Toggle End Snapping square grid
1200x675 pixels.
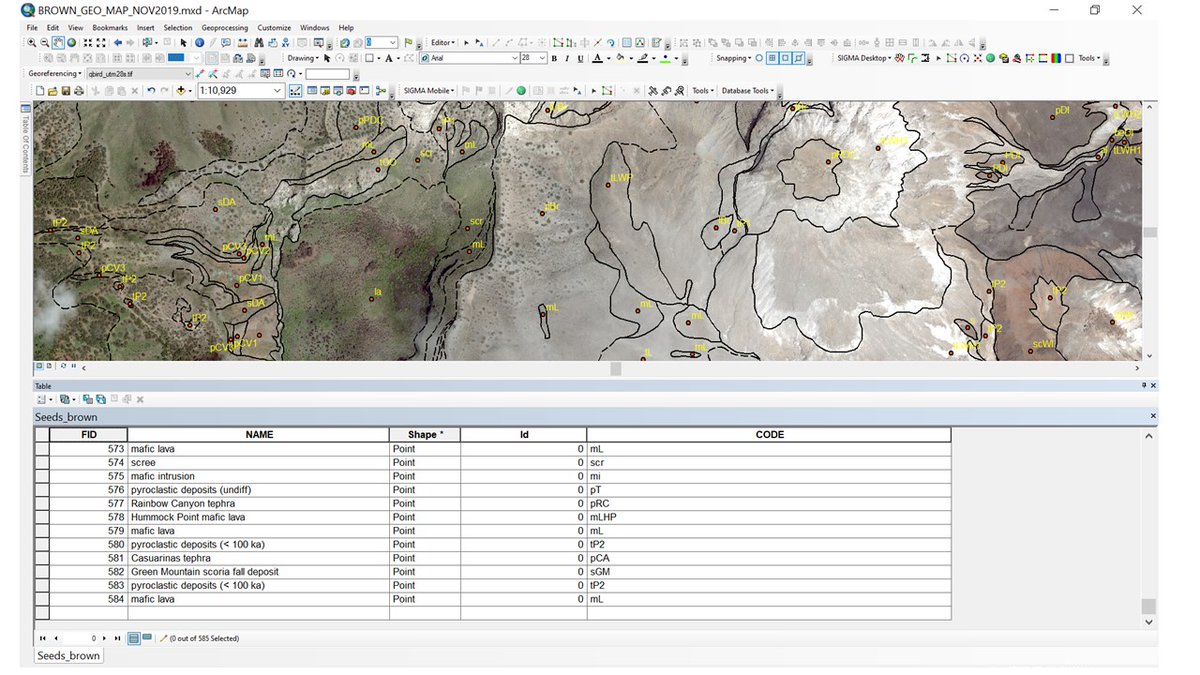(772, 58)
